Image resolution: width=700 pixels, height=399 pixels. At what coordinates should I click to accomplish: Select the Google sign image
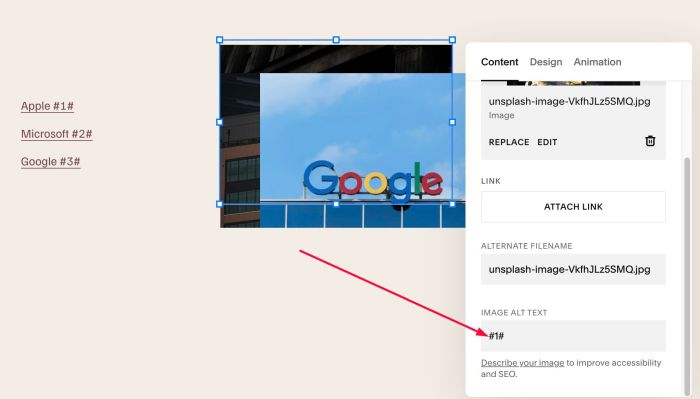pos(362,150)
